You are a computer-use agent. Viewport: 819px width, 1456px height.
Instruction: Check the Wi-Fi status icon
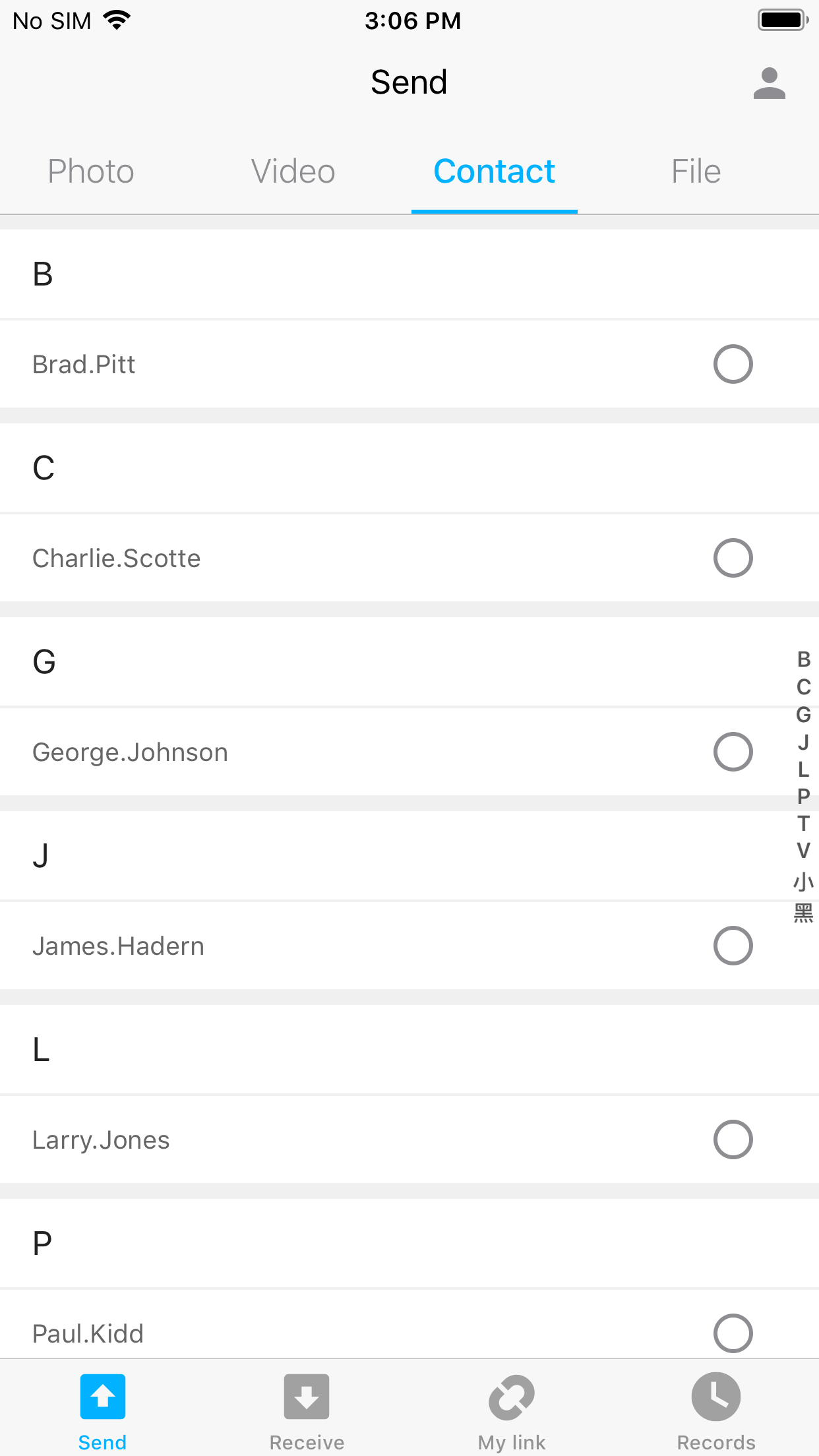pos(117,20)
